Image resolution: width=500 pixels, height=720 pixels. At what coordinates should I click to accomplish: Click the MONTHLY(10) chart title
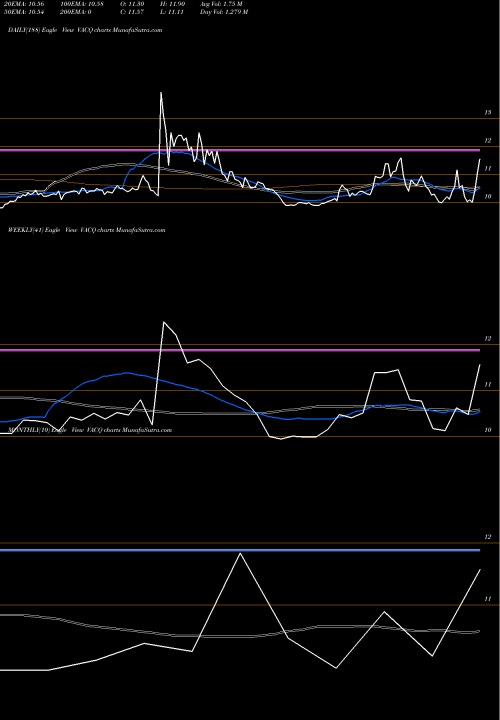point(90,430)
